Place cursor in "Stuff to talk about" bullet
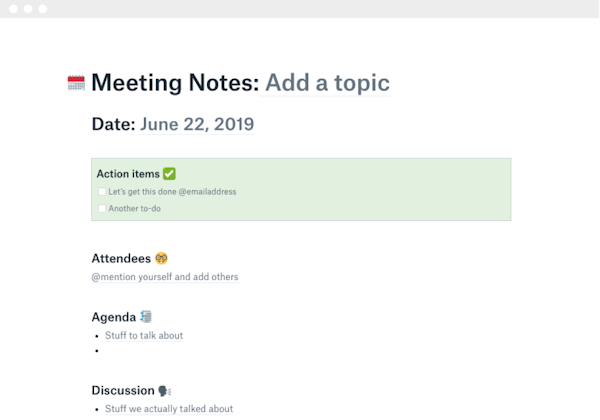The image size is (600, 420). 144,336
